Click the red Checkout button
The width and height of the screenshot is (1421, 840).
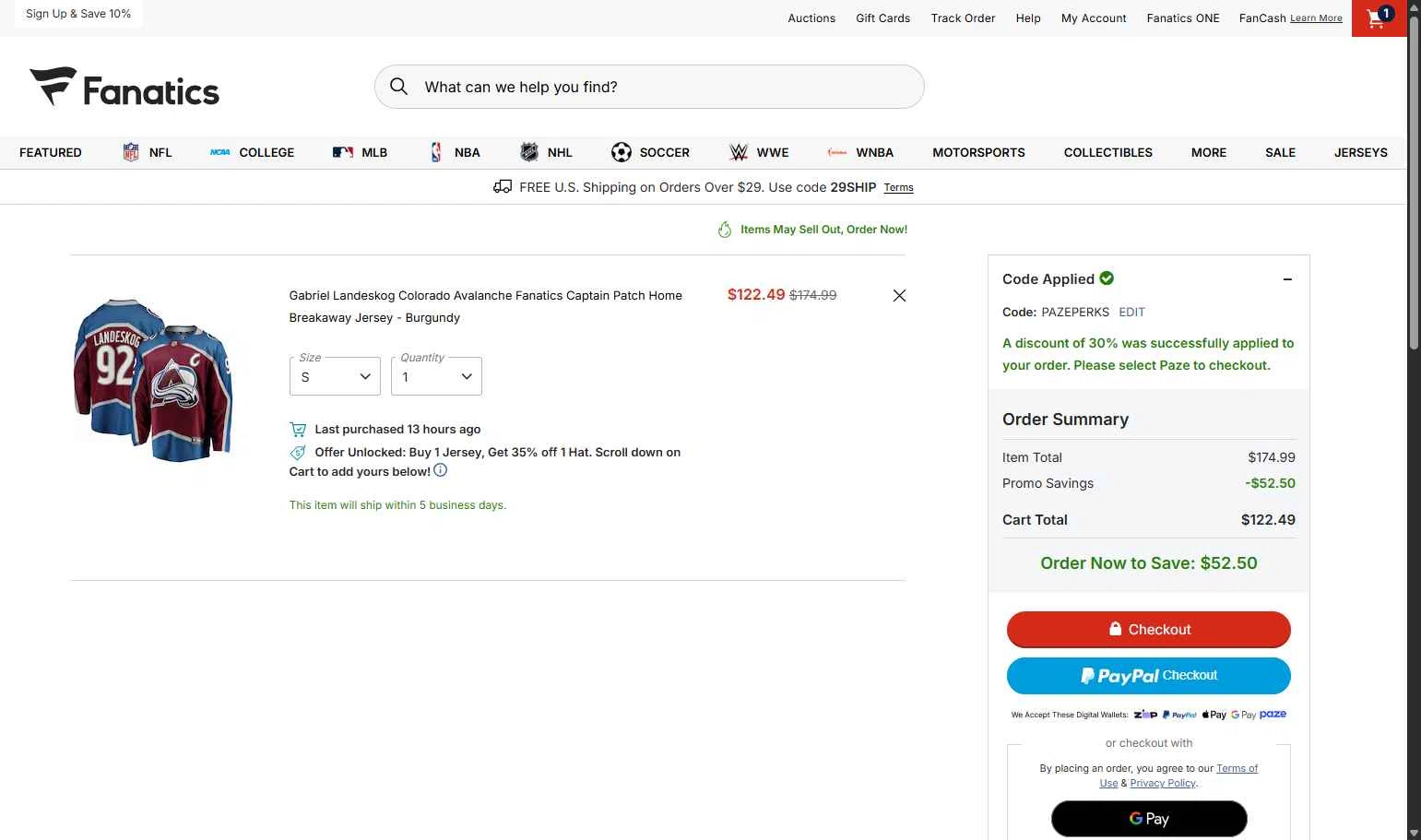coord(1148,630)
